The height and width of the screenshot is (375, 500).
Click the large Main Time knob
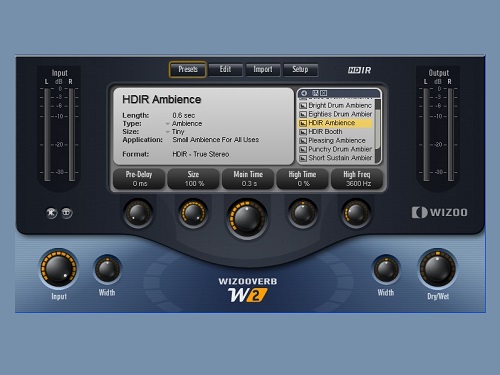tap(247, 218)
